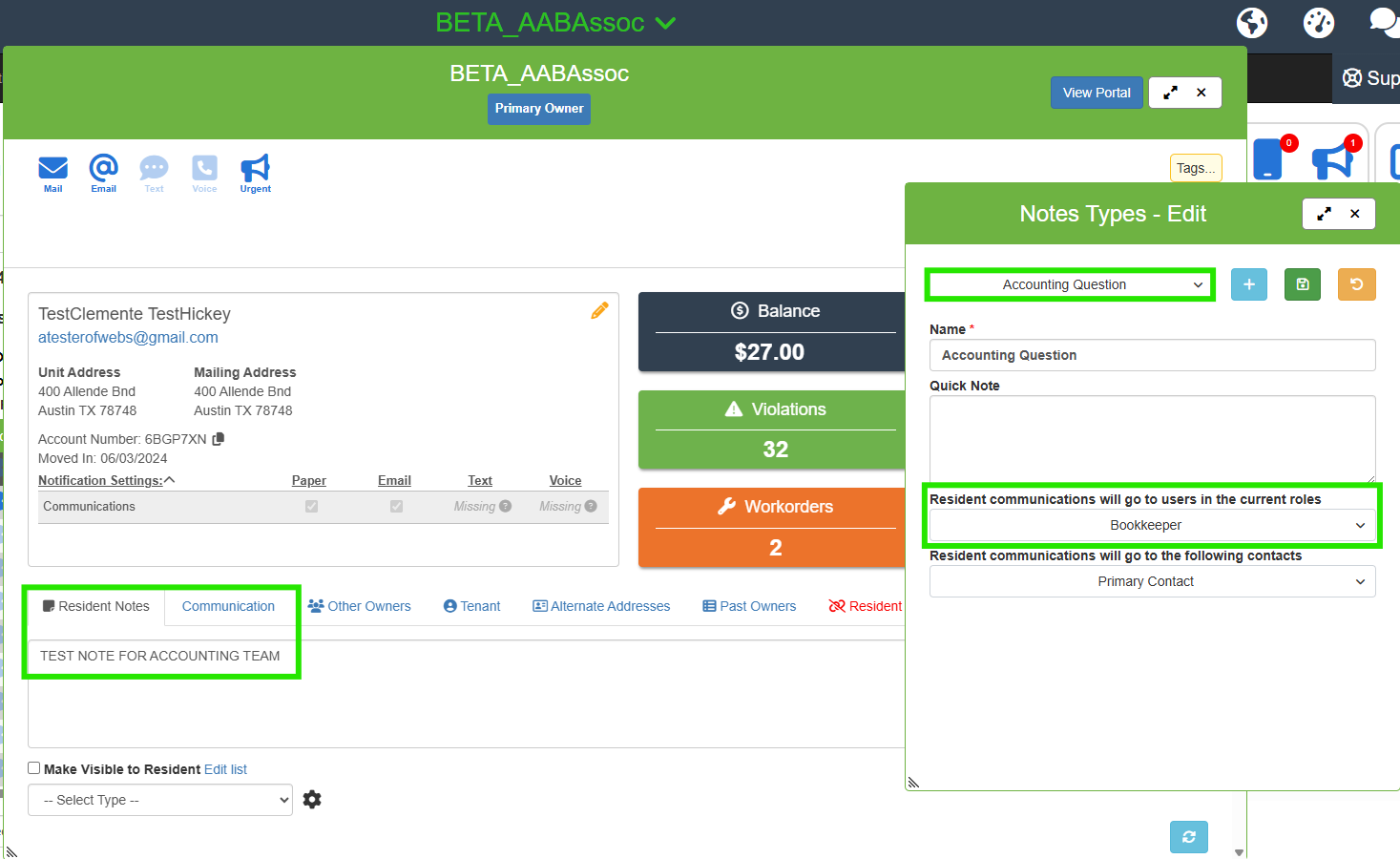Open the Email communication icon
This screenshot has height=859, width=1400.
pos(103,170)
